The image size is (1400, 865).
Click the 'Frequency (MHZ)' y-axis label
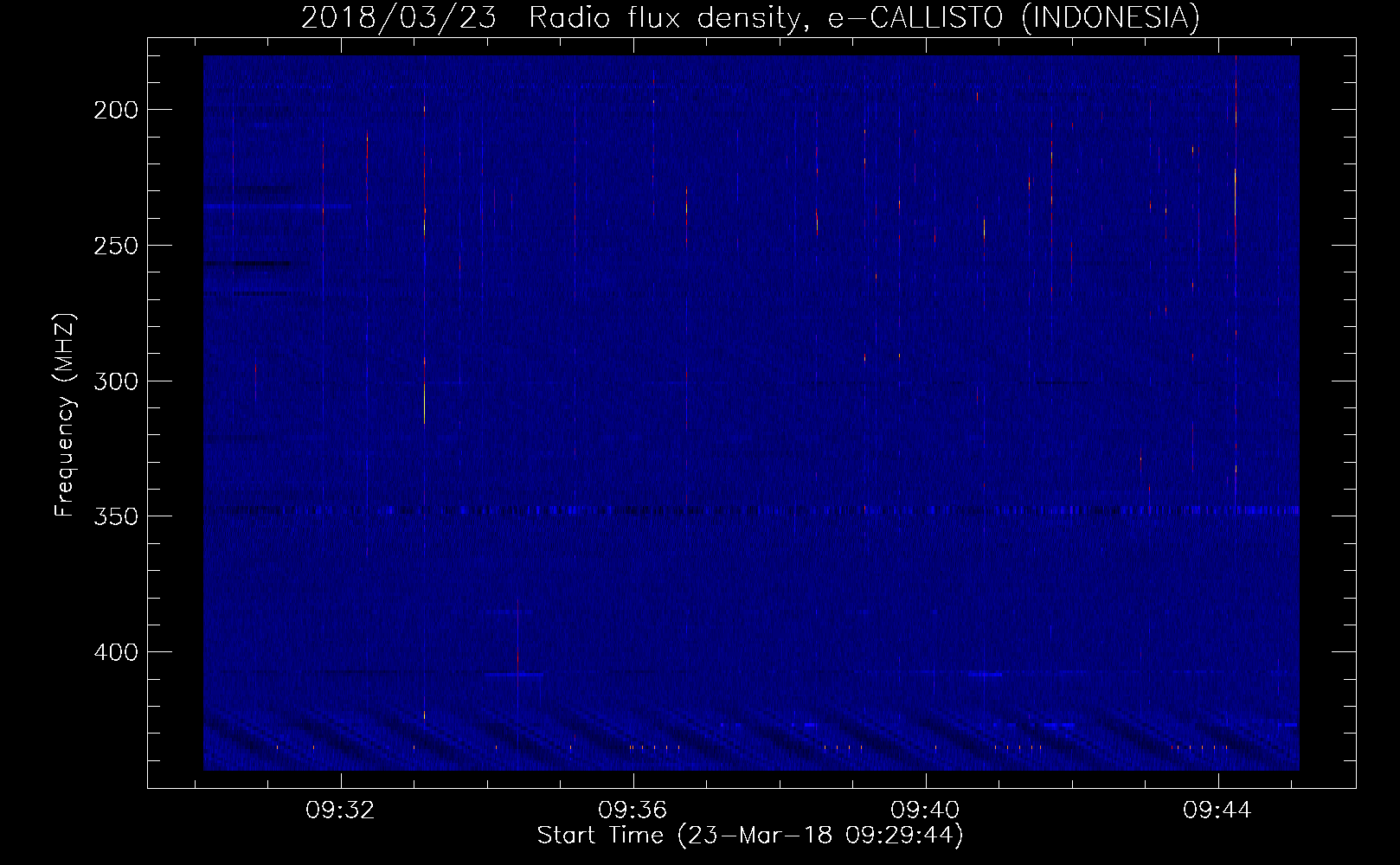[65, 414]
